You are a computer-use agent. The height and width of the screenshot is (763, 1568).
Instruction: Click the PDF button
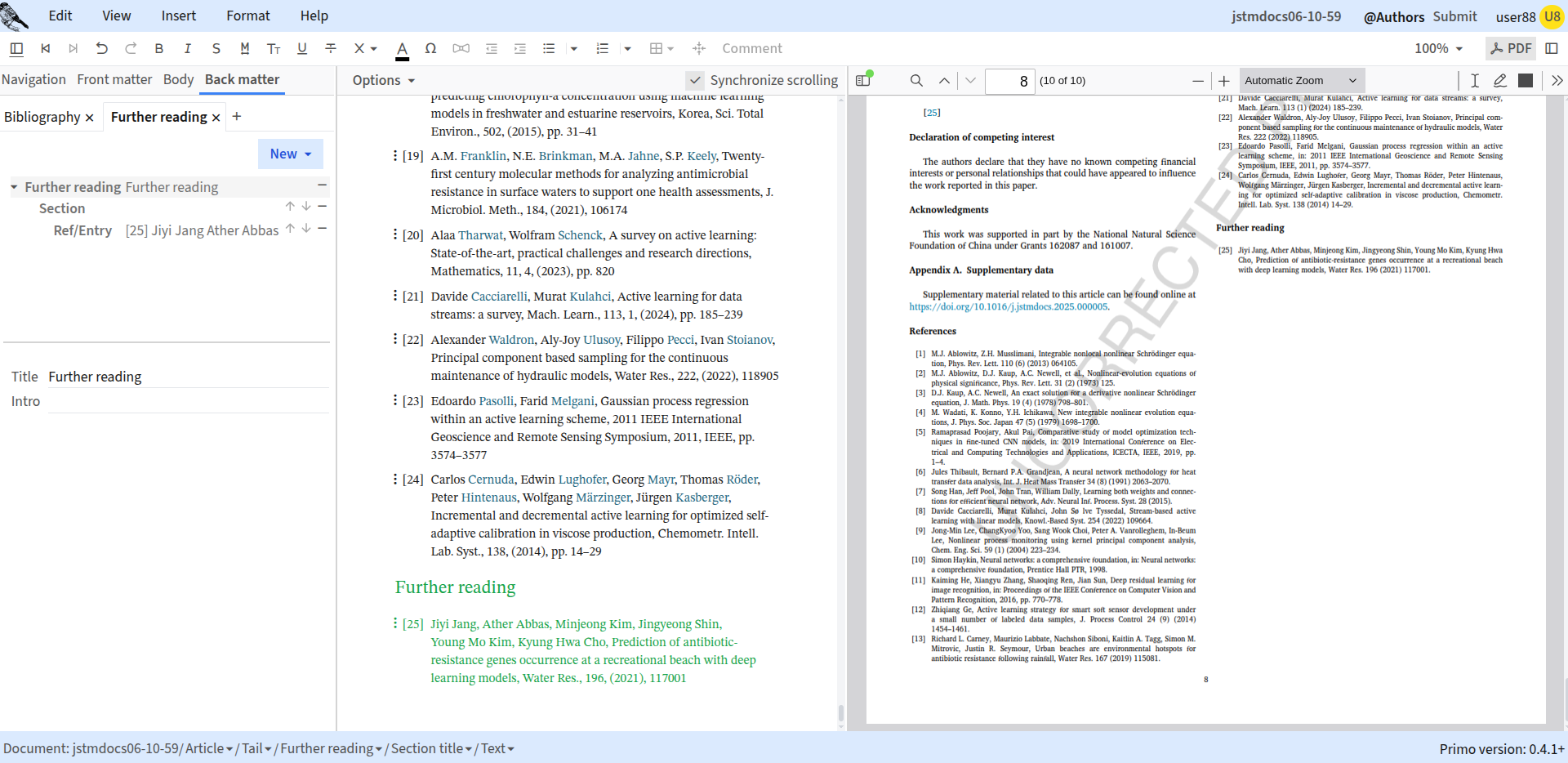point(1511,48)
